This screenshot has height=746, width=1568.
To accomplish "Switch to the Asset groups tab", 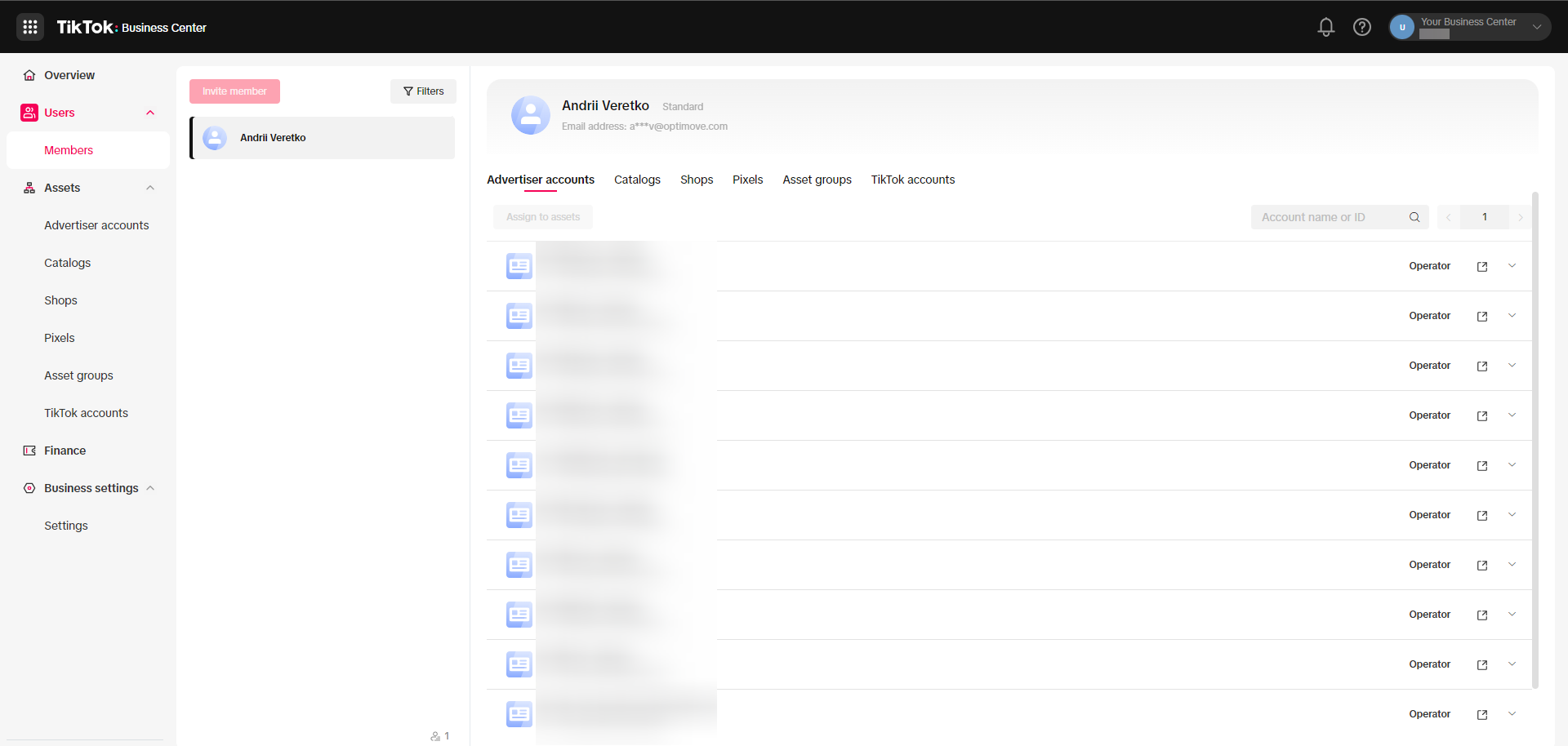I will pos(817,180).
